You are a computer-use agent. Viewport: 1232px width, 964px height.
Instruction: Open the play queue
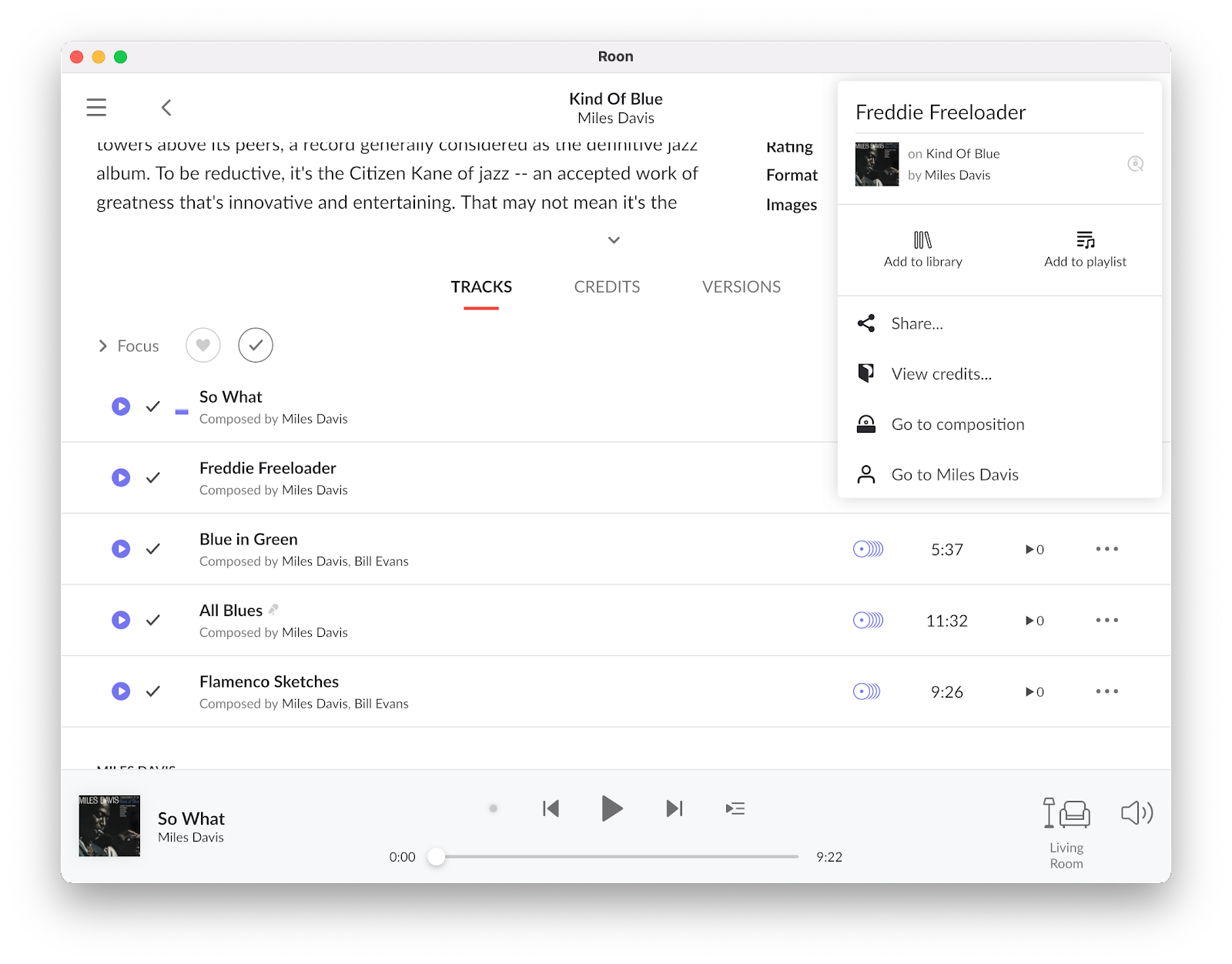pyautogui.click(x=735, y=808)
